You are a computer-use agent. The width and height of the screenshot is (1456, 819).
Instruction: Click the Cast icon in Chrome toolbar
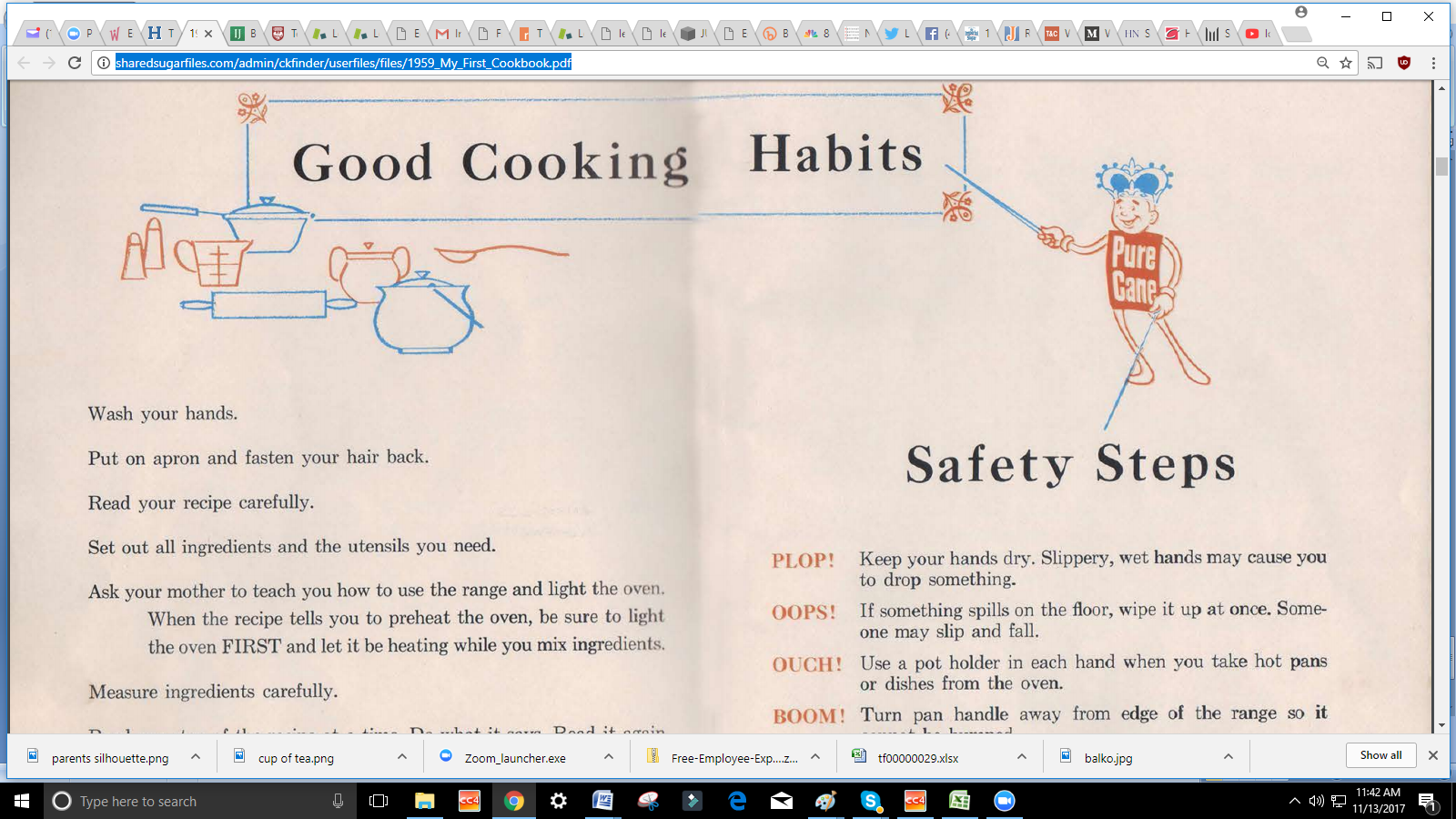1375,63
